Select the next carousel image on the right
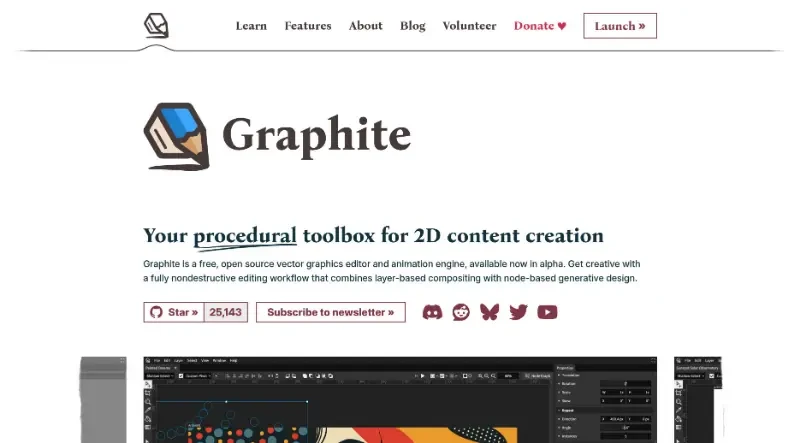Screen dimensions: 800x443 [x=699, y=399]
